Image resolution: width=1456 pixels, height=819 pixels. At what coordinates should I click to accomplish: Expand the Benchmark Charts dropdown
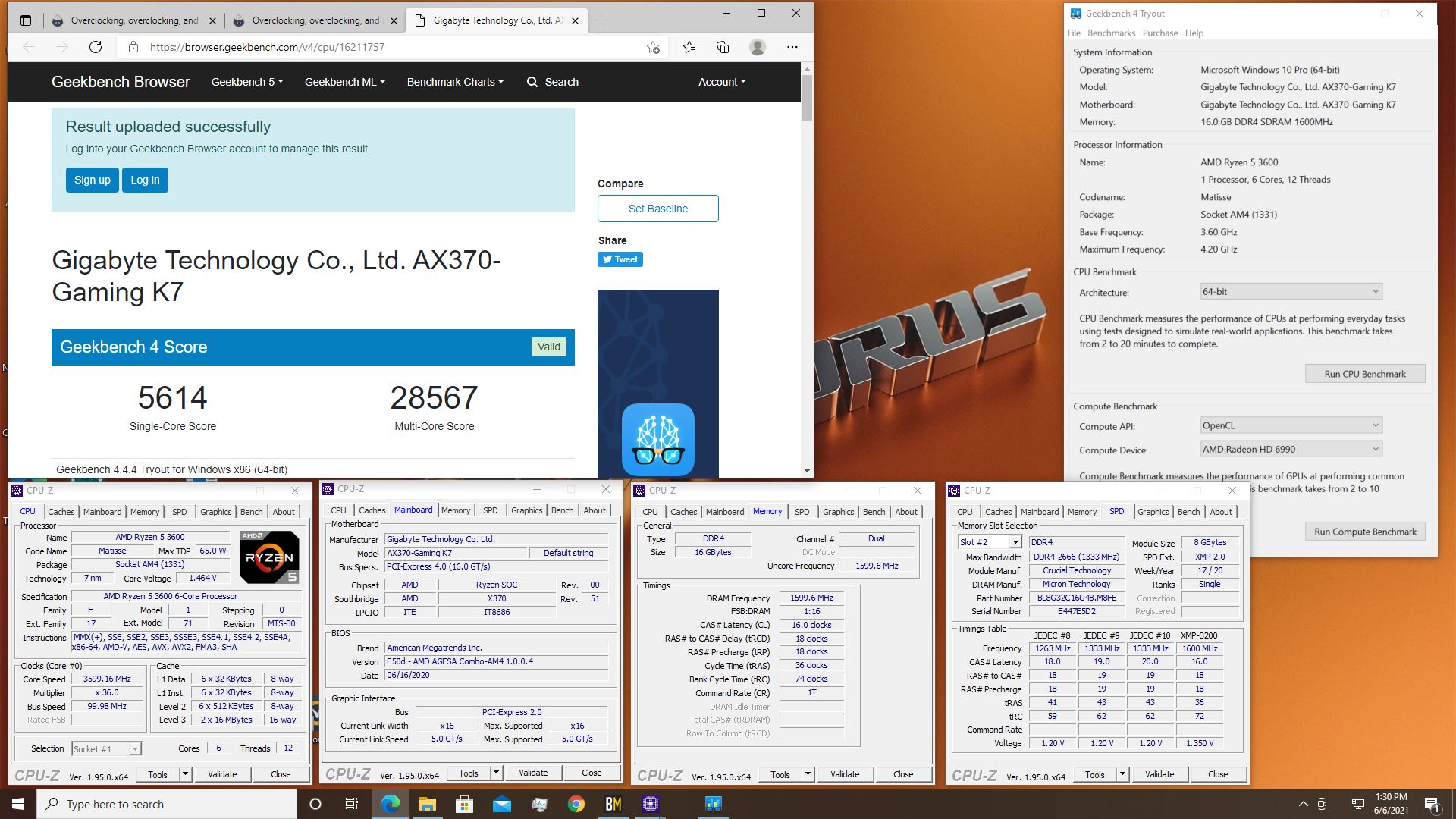tap(455, 82)
